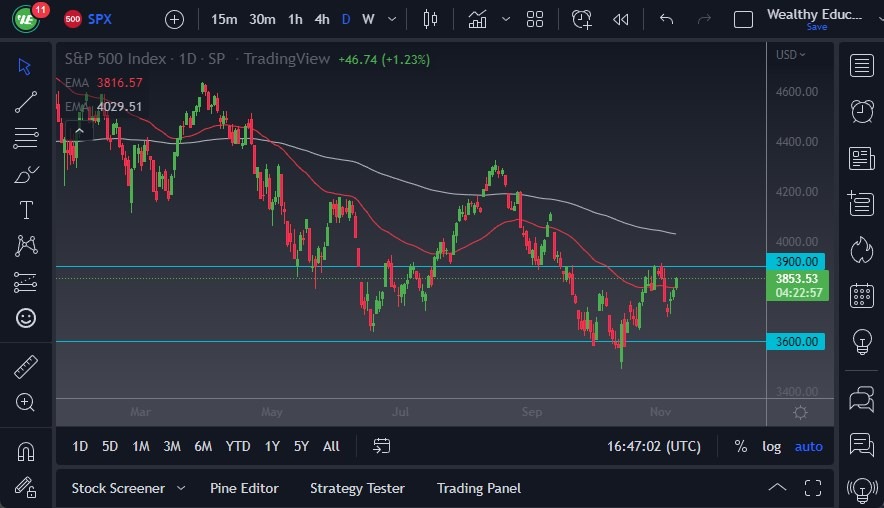Switch to the 4h timeframe
The image size is (884, 508).
pos(322,19)
